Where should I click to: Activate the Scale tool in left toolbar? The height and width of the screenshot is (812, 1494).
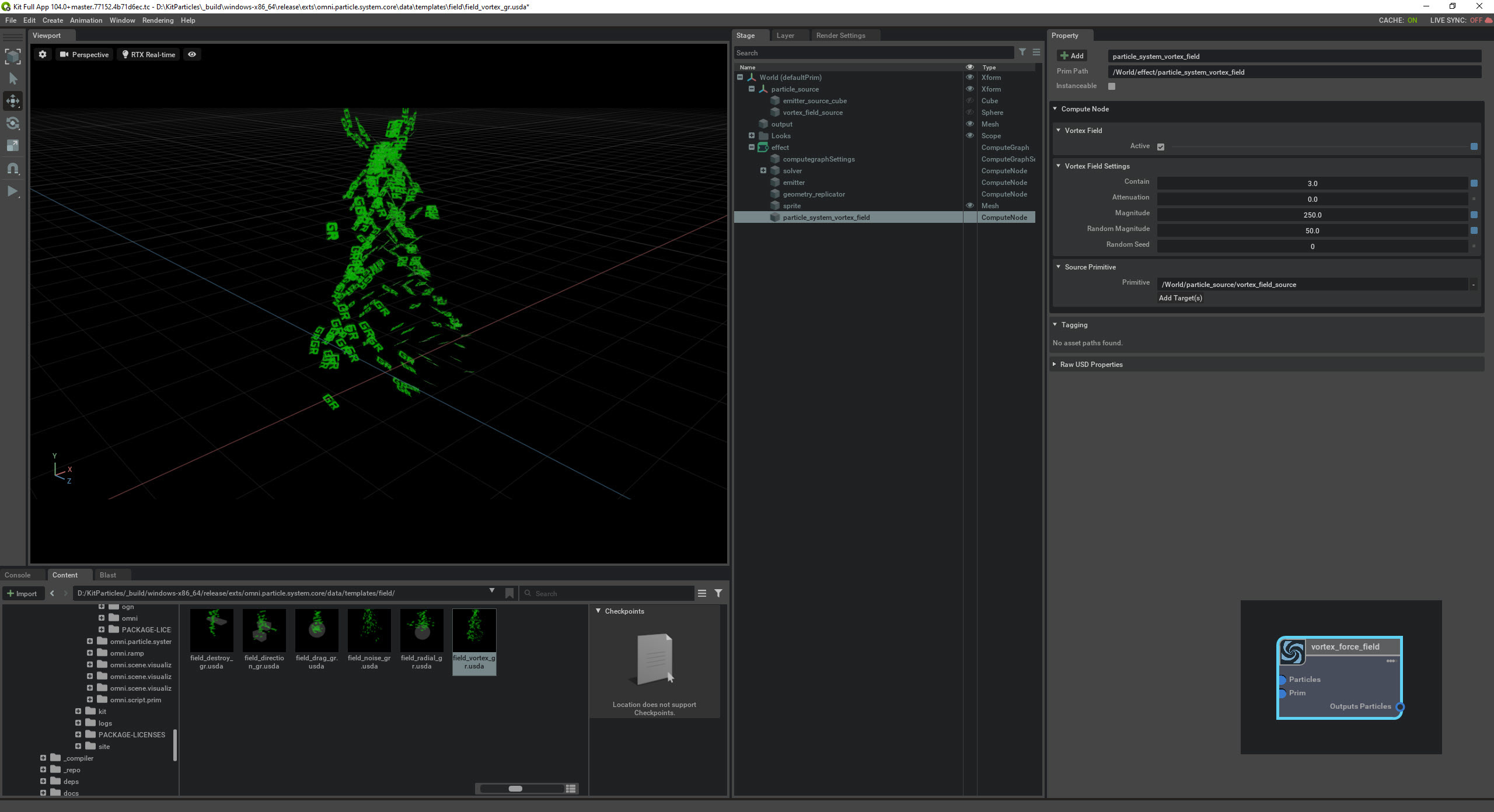click(x=13, y=146)
